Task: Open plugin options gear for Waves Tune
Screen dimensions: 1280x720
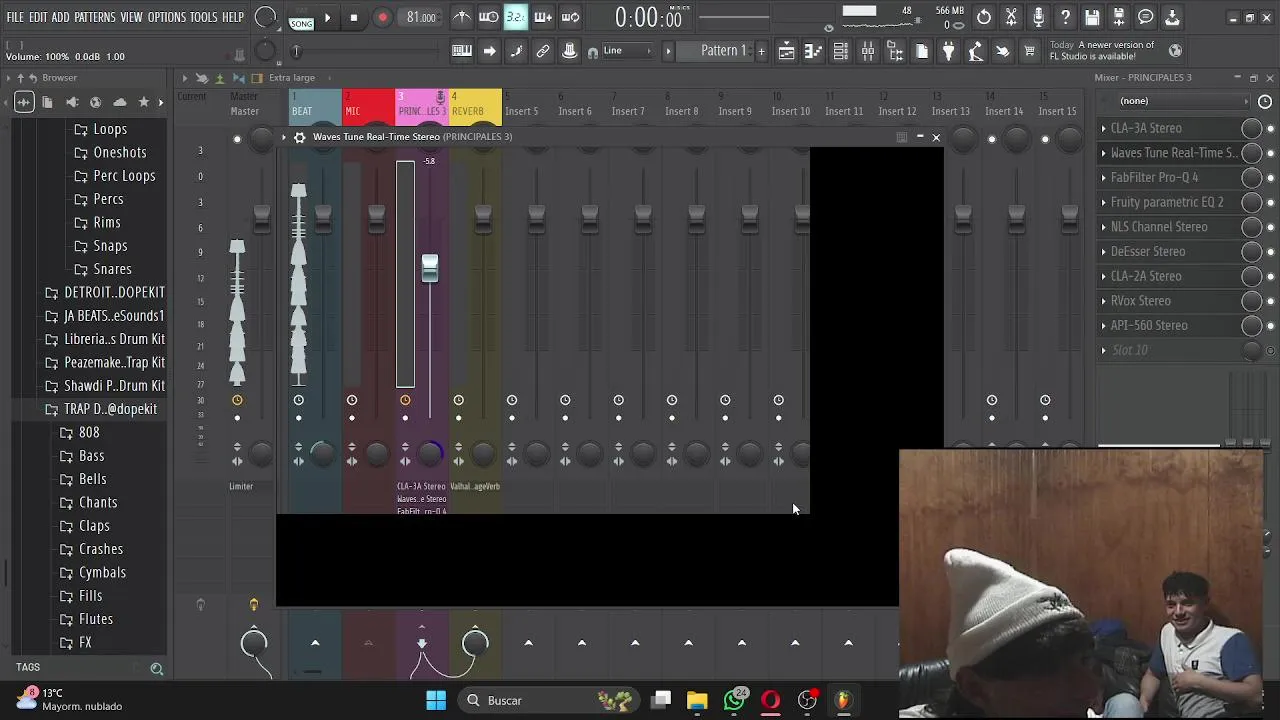Action: [299, 137]
